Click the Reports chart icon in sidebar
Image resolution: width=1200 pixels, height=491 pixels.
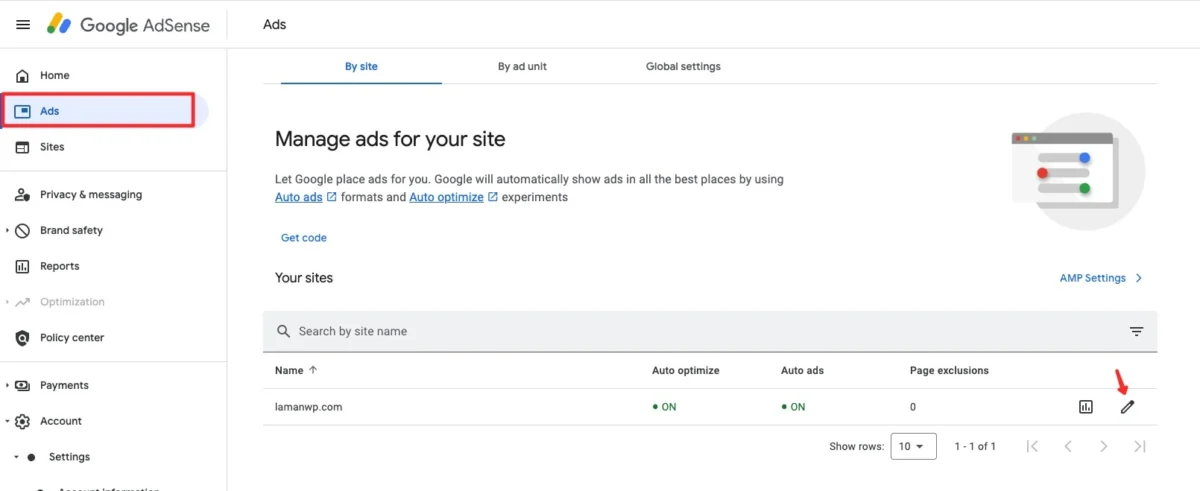click(x=22, y=267)
